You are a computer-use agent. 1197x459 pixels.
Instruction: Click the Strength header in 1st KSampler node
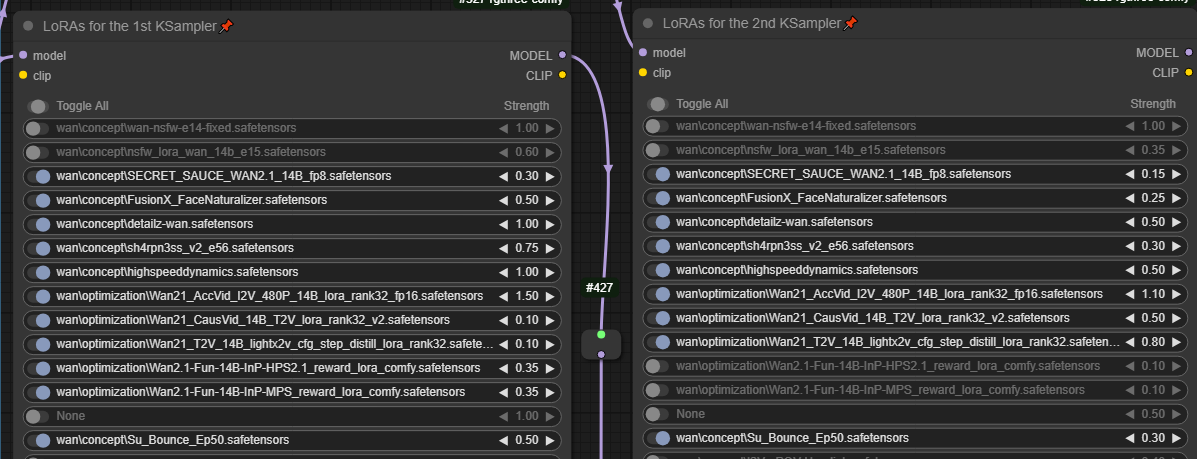pos(526,106)
